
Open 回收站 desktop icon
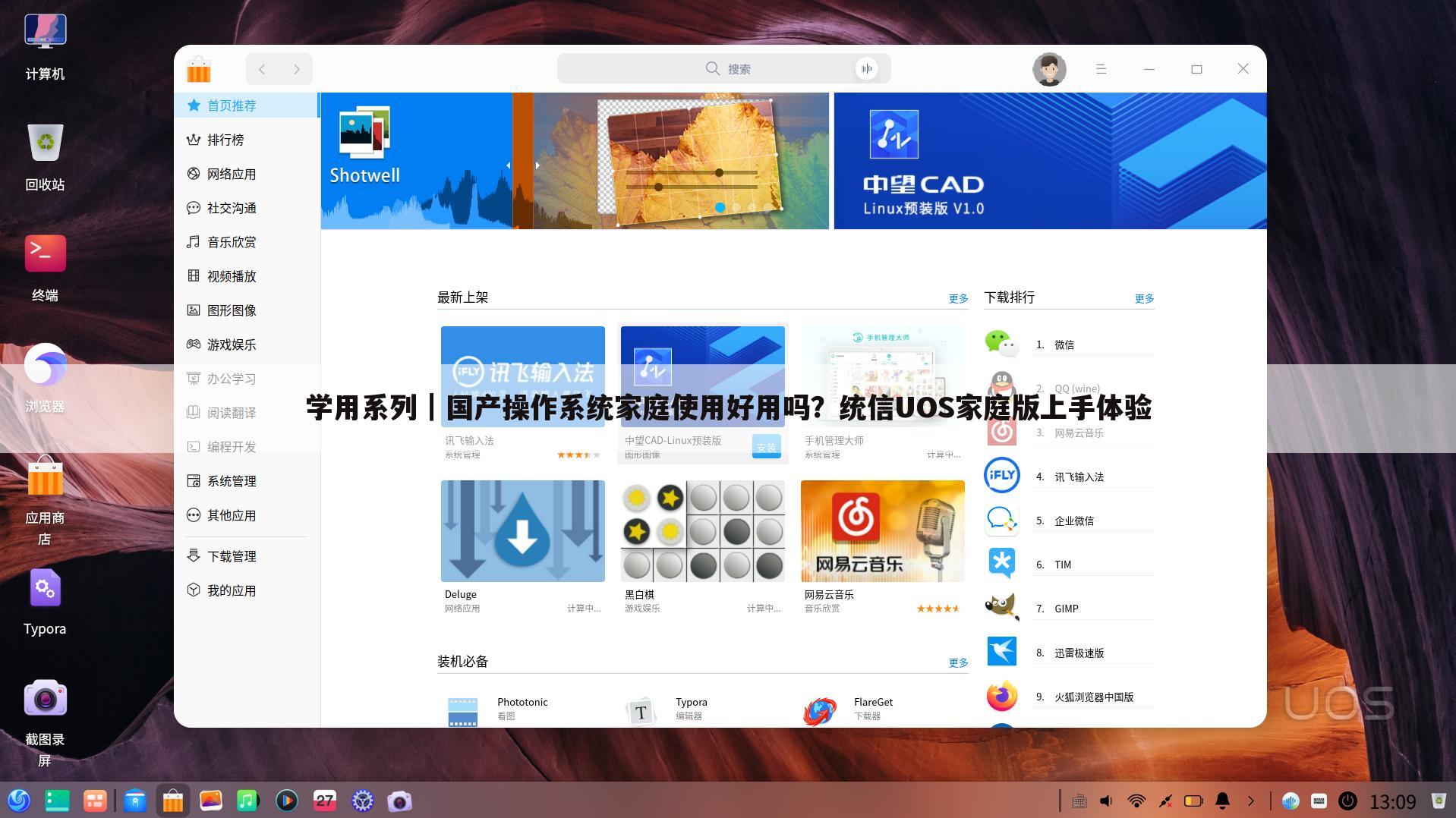coord(45,158)
